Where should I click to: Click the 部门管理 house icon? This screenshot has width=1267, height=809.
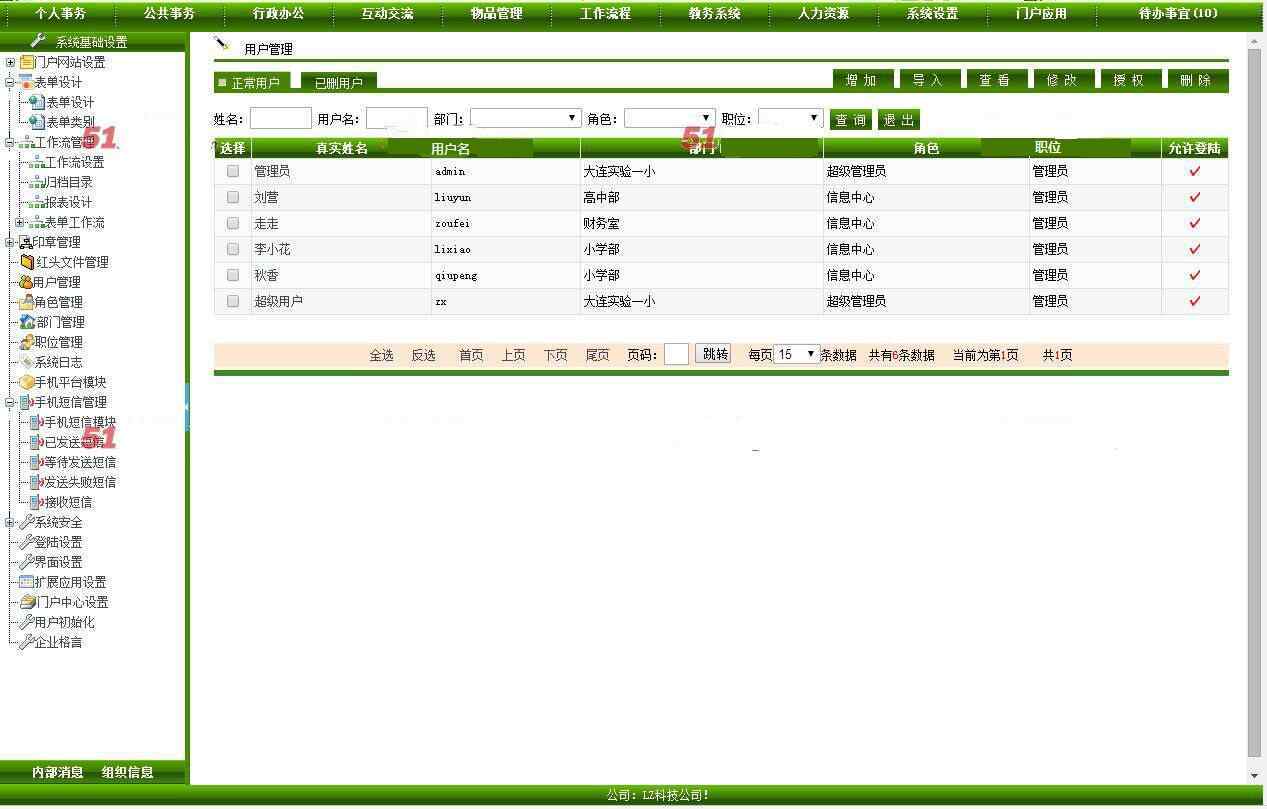tap(27, 322)
